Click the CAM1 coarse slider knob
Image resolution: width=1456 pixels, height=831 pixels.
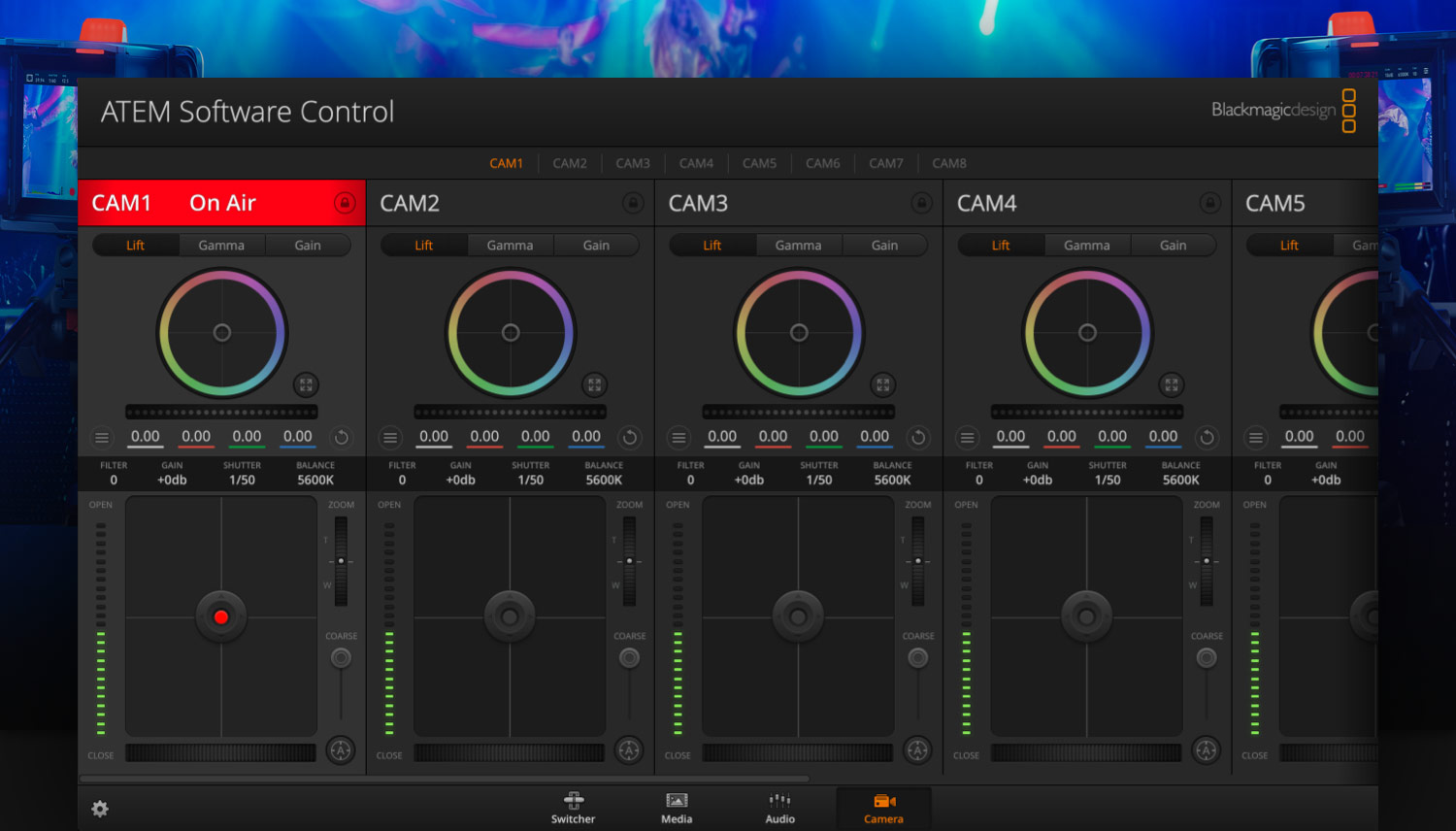point(341,658)
